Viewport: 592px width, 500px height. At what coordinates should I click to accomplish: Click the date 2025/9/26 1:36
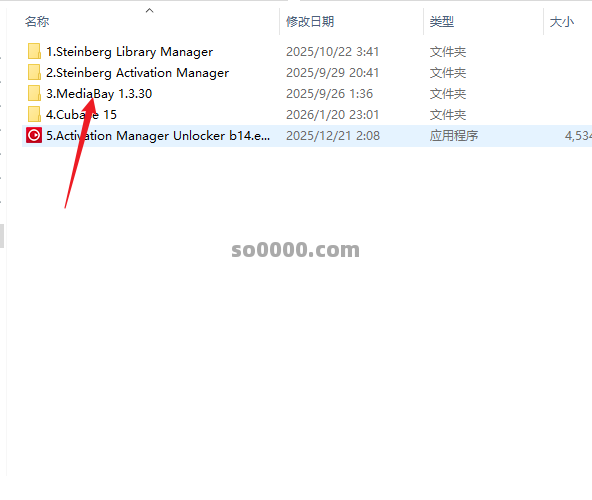pyautogui.click(x=329, y=94)
